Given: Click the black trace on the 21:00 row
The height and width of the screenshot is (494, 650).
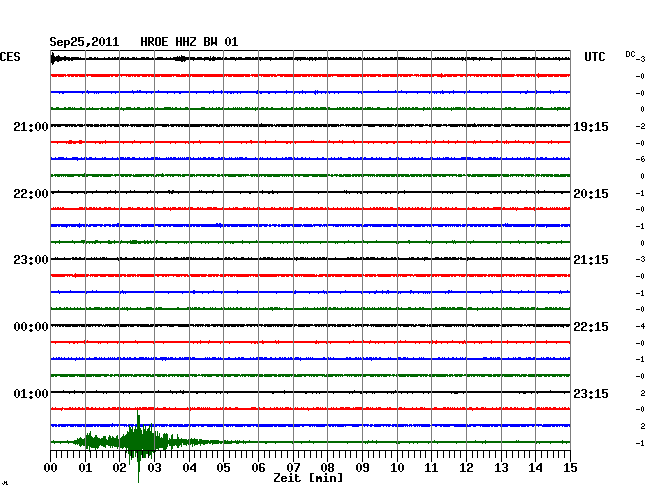Looking at the screenshot, I should click(x=310, y=125).
